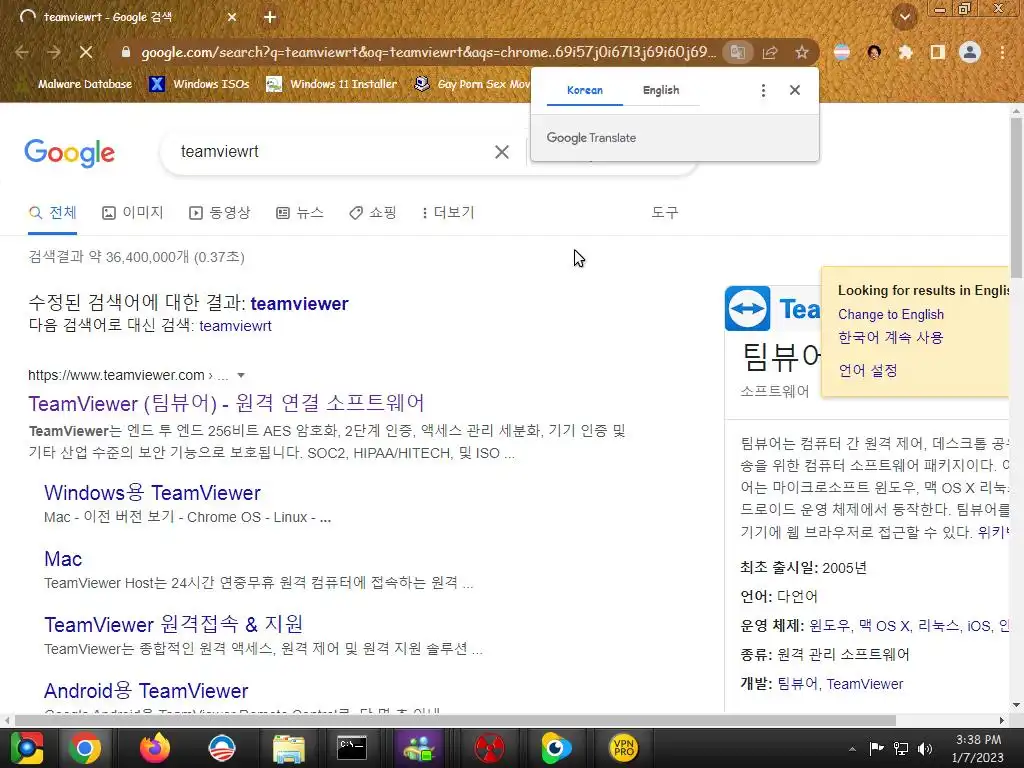The height and width of the screenshot is (768, 1024).
Task: Go forward to next page
Action: click(x=54, y=52)
